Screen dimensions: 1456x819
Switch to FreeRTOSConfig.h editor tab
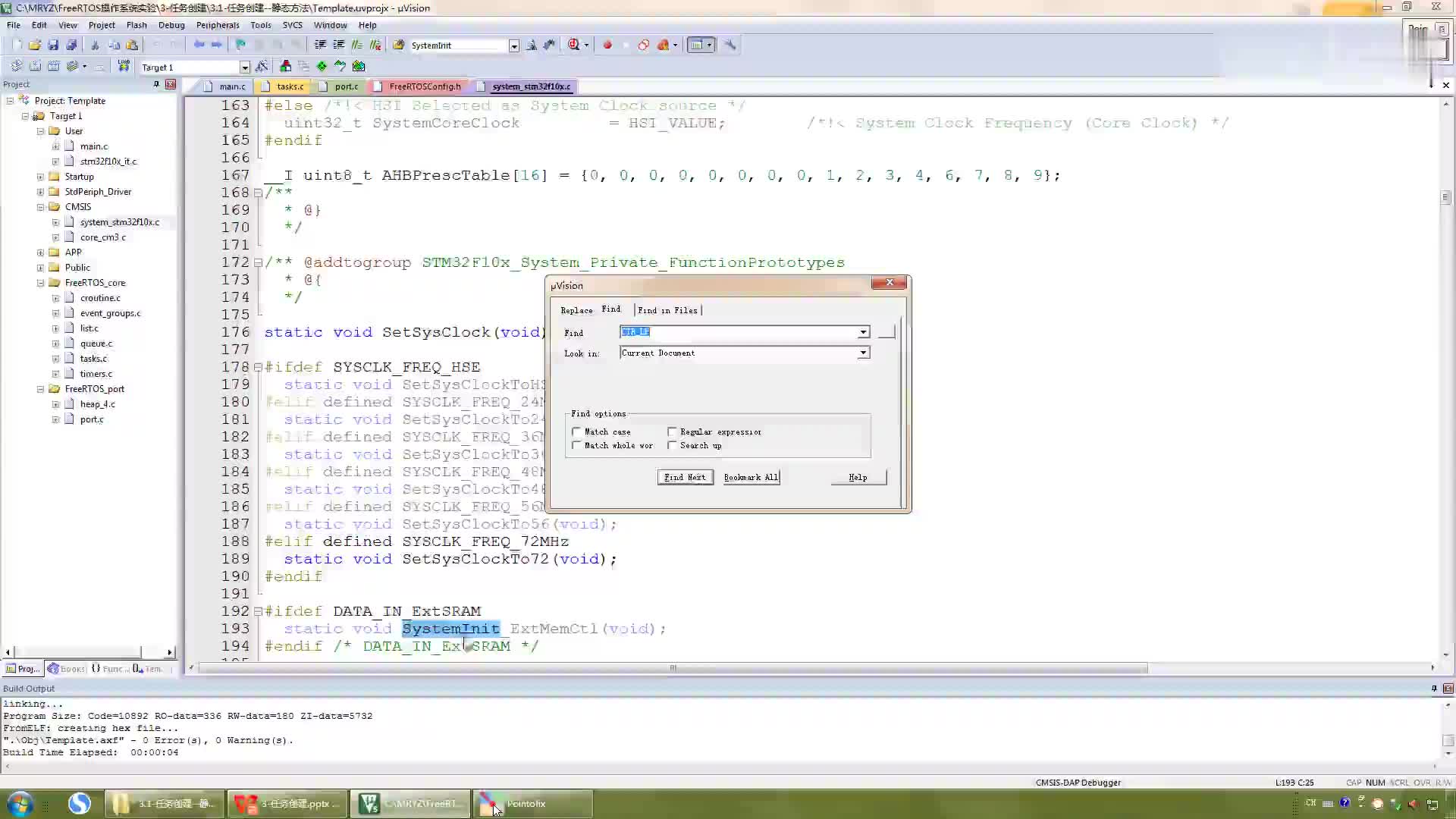pyautogui.click(x=419, y=86)
